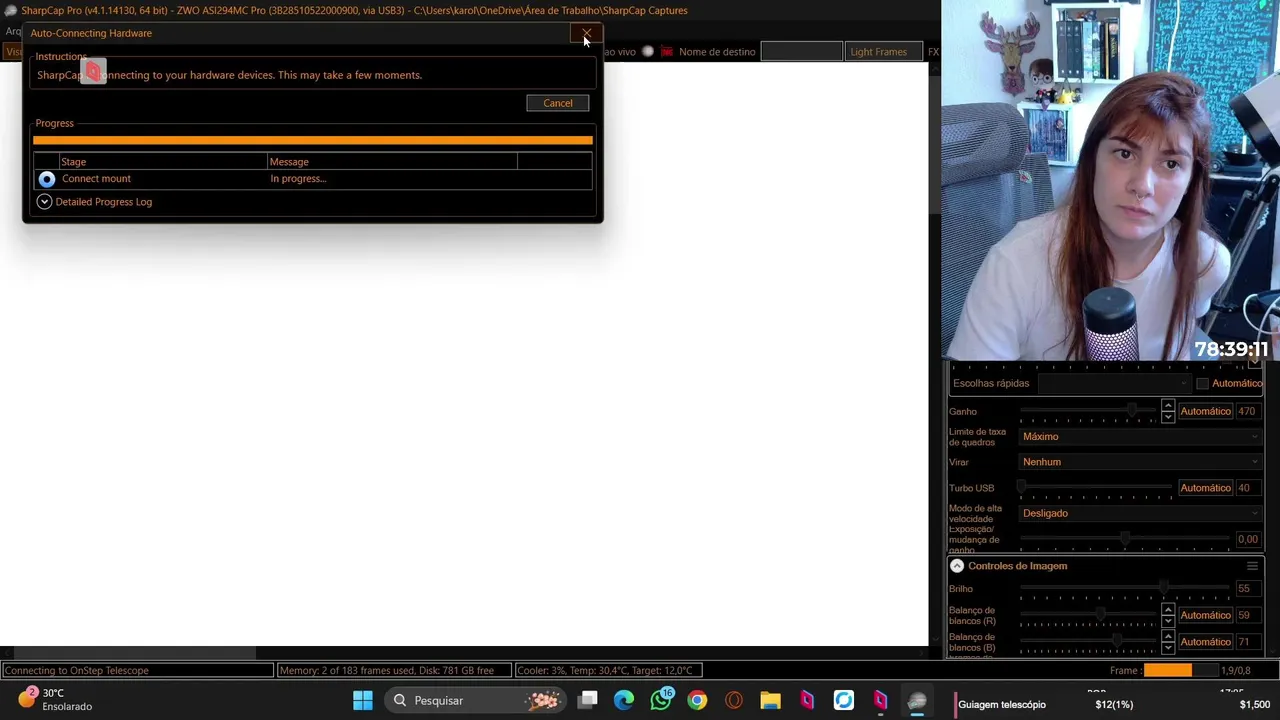Open the Windows Start menu
Image resolution: width=1280 pixels, height=720 pixels.
(363, 701)
